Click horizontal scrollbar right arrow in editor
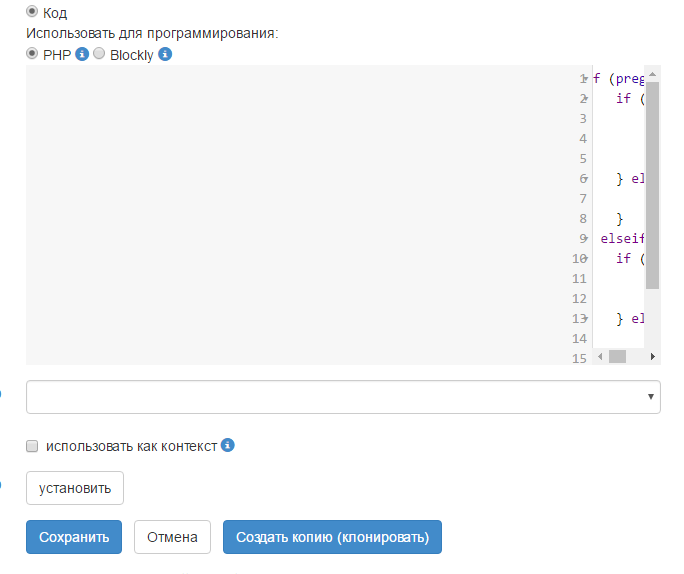The image size is (684, 574). 652,356
